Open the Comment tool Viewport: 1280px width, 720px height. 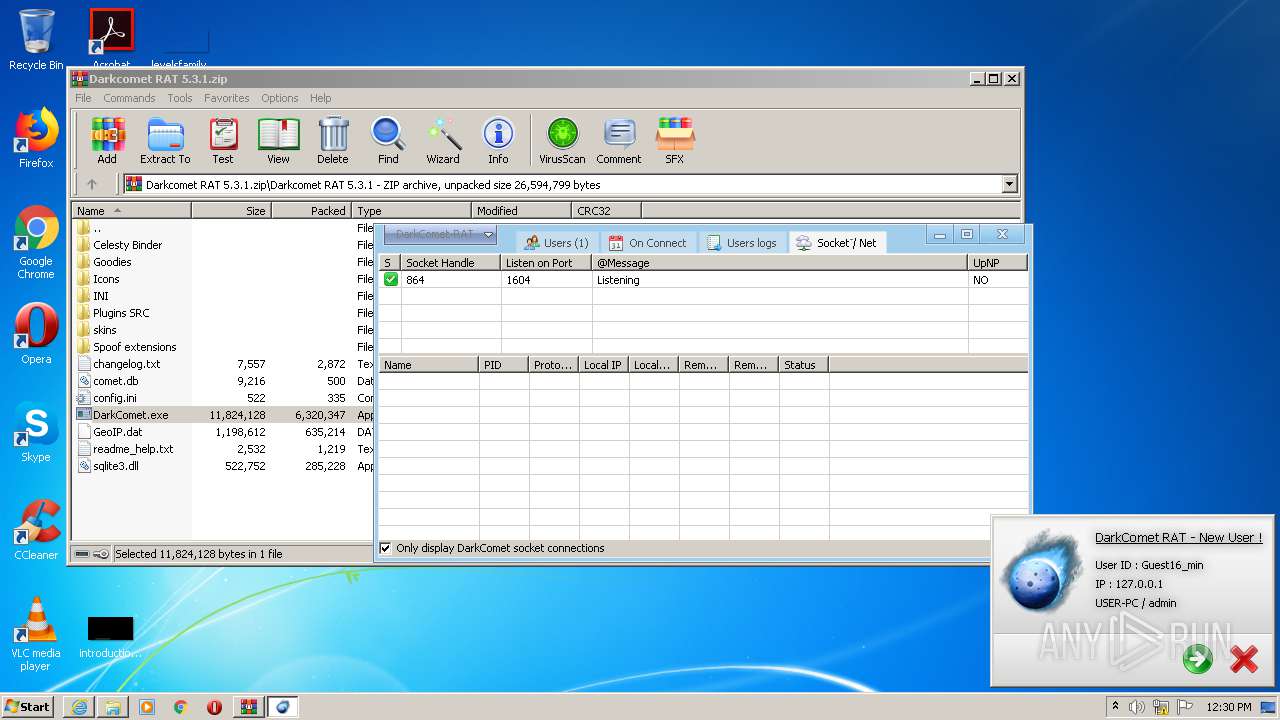tap(619, 141)
